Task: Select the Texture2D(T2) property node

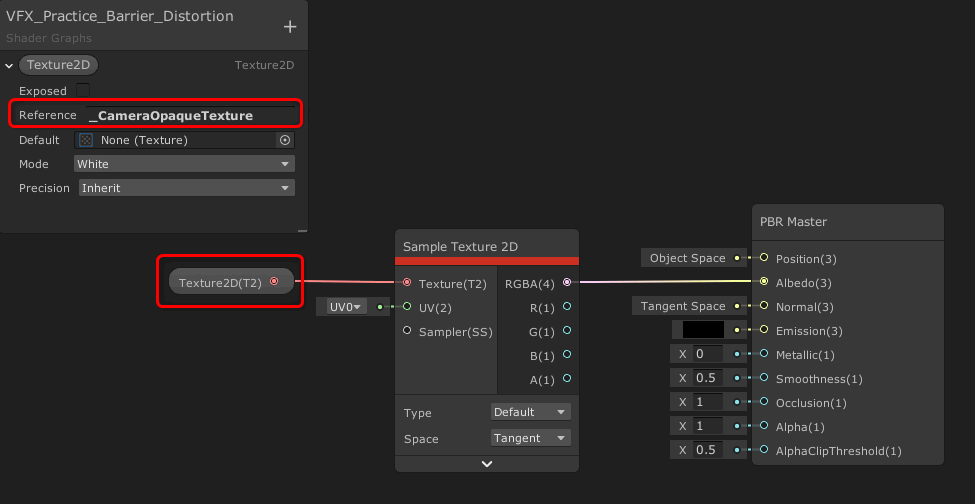Action: [x=231, y=282]
